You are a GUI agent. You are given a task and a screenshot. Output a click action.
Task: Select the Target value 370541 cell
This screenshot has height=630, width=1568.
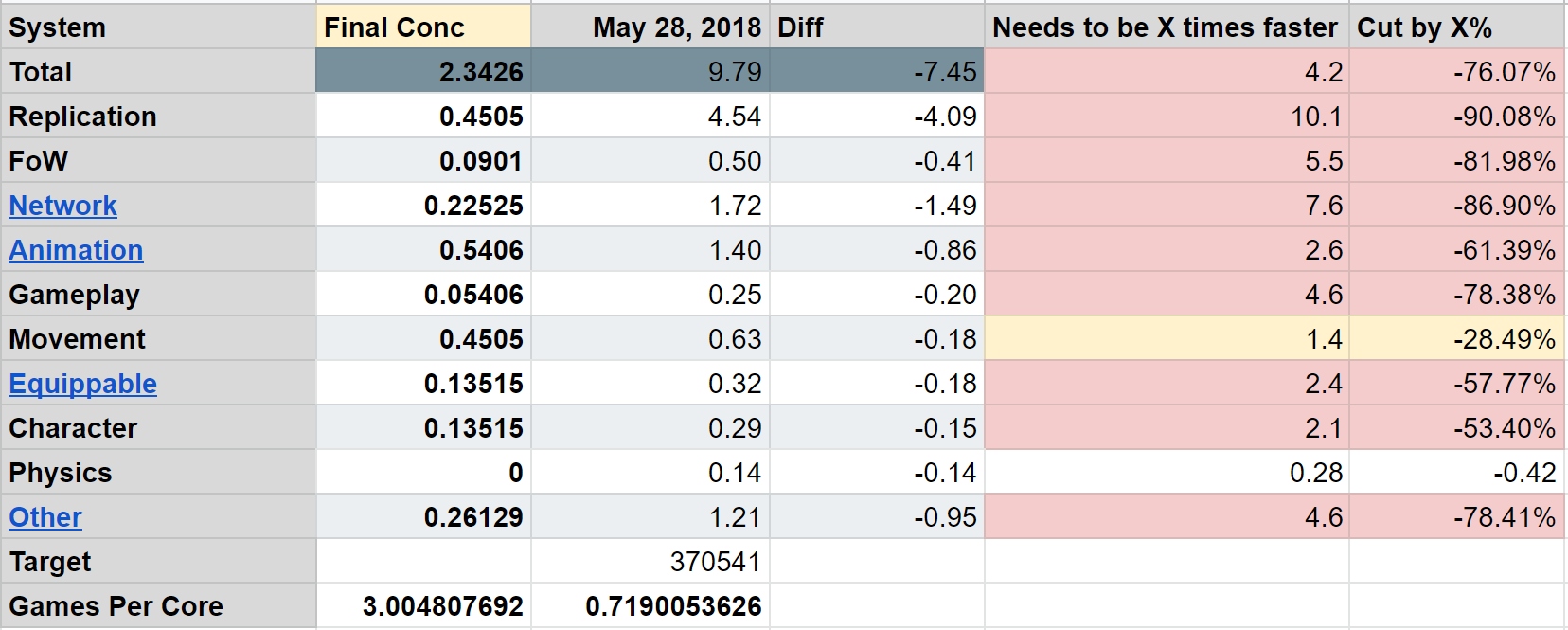tap(650, 562)
